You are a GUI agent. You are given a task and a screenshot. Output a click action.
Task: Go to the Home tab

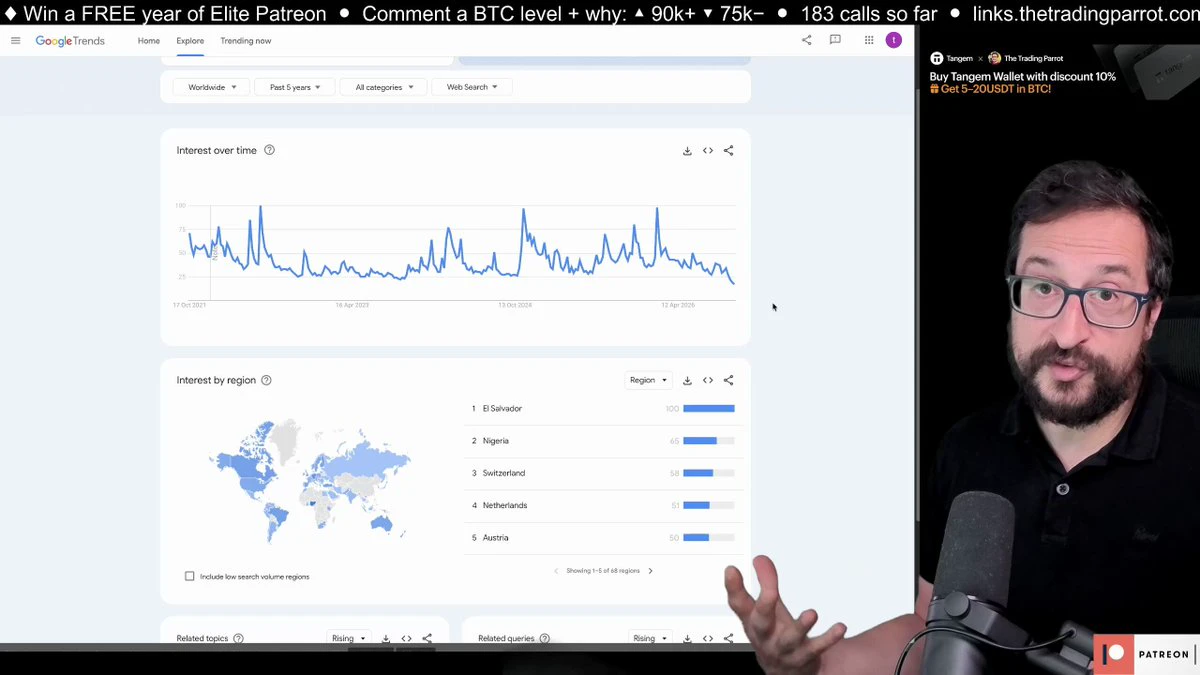149,41
